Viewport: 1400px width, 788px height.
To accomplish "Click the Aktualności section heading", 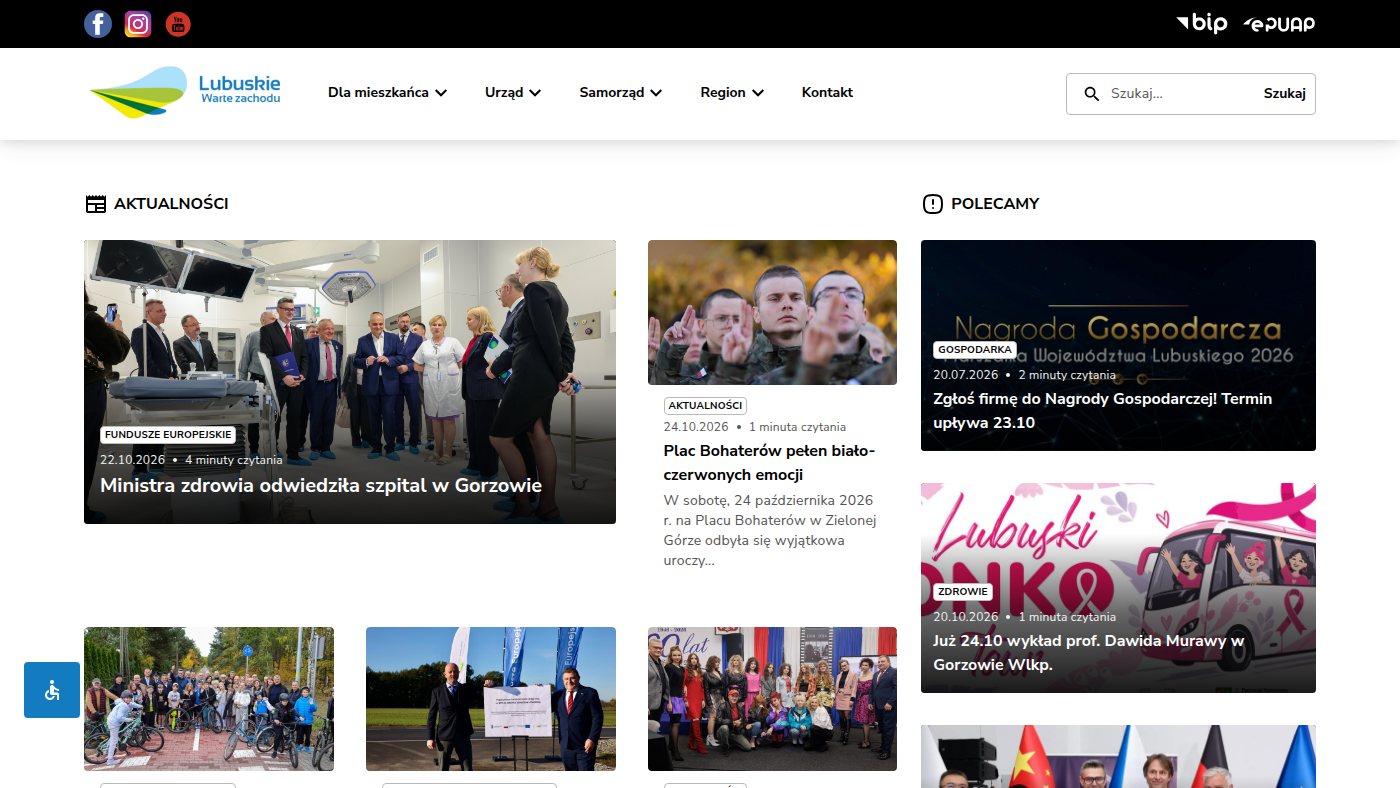I will (x=171, y=204).
